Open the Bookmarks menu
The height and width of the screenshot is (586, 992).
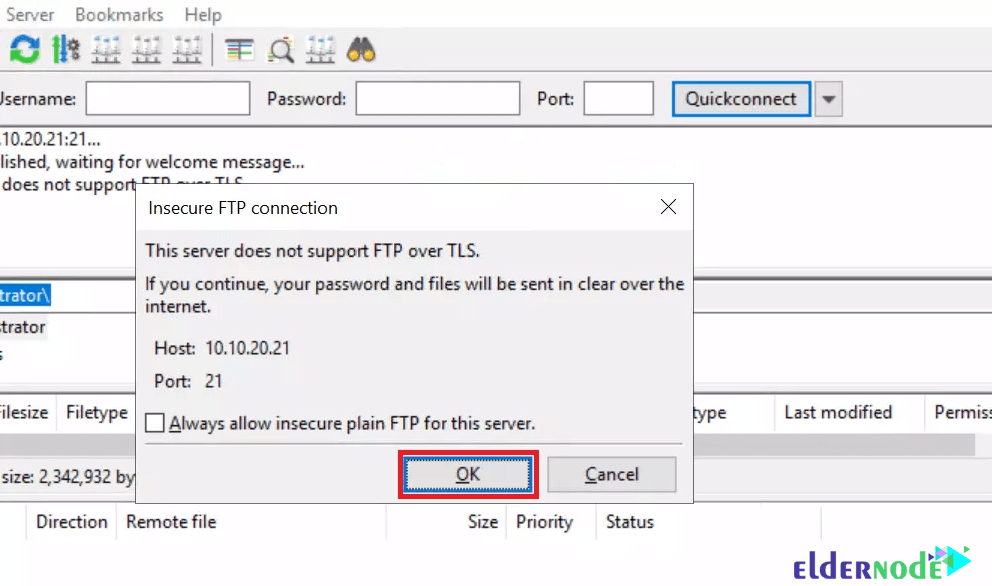[119, 14]
